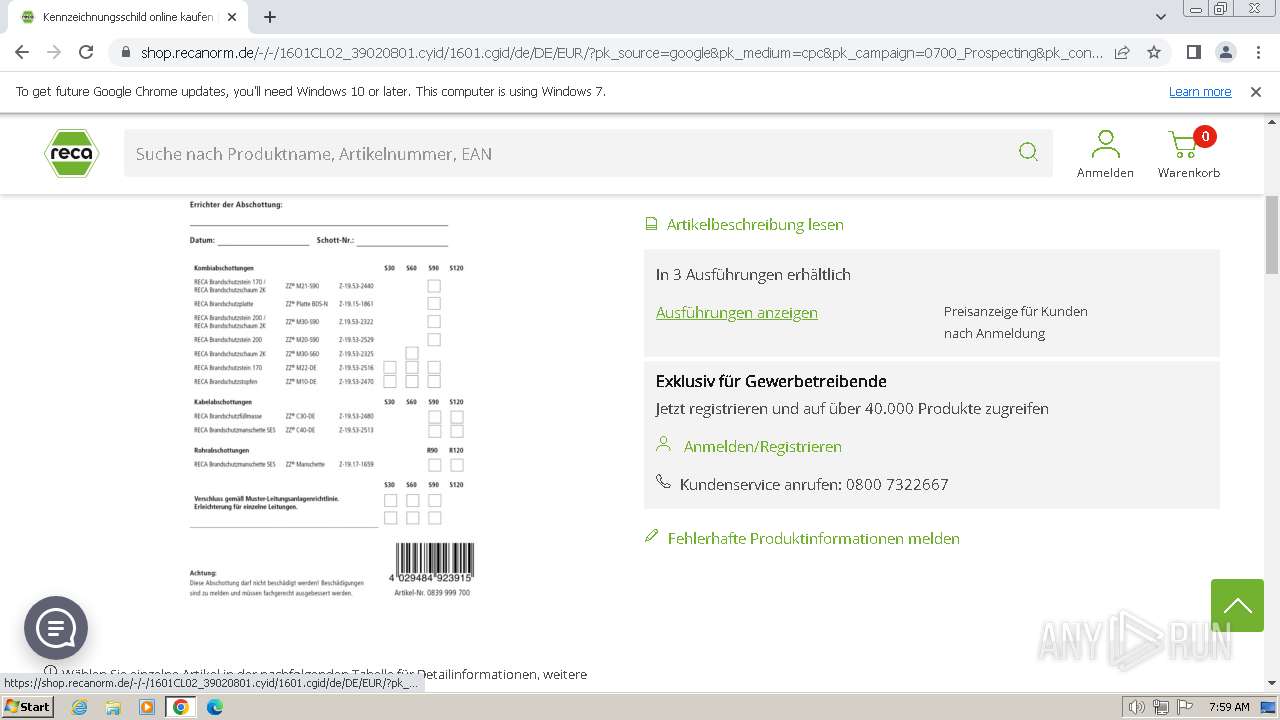Click Anmelden/Registrieren link

click(763, 446)
